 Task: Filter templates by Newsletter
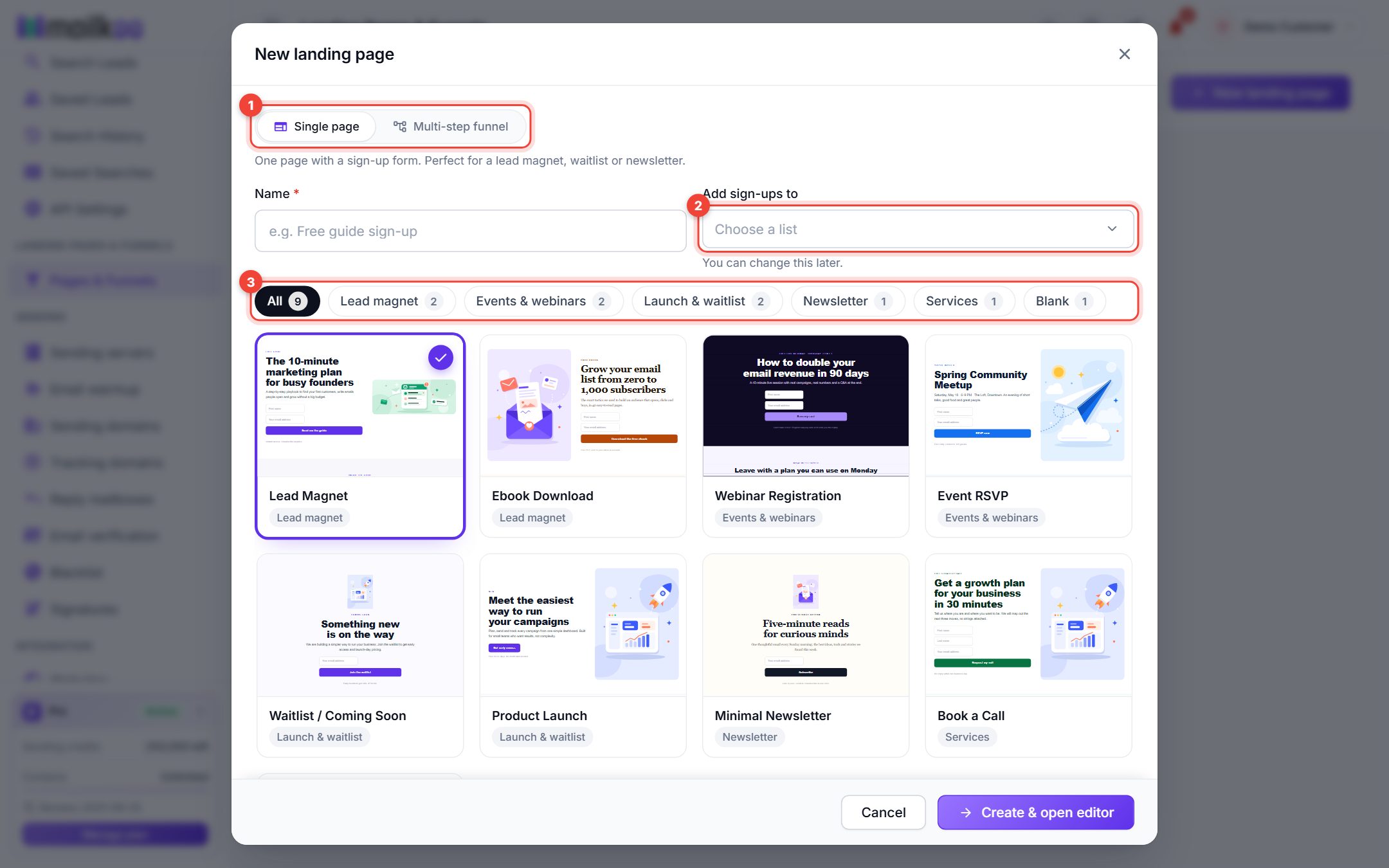pos(848,301)
